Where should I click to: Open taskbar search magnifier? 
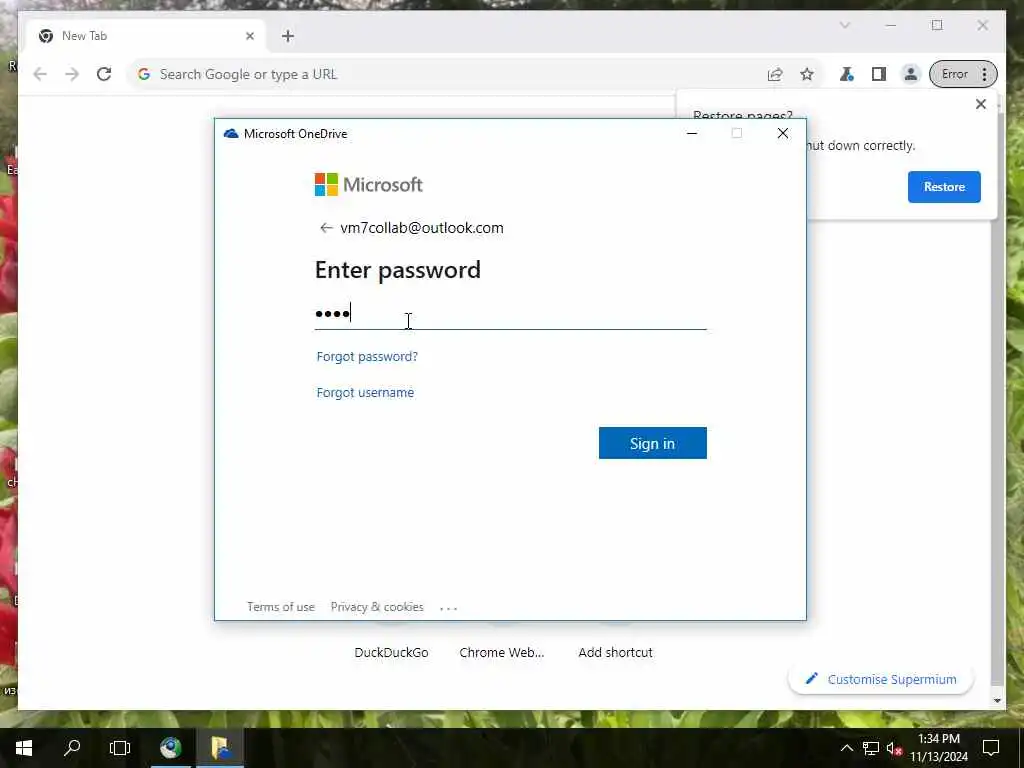(72, 748)
